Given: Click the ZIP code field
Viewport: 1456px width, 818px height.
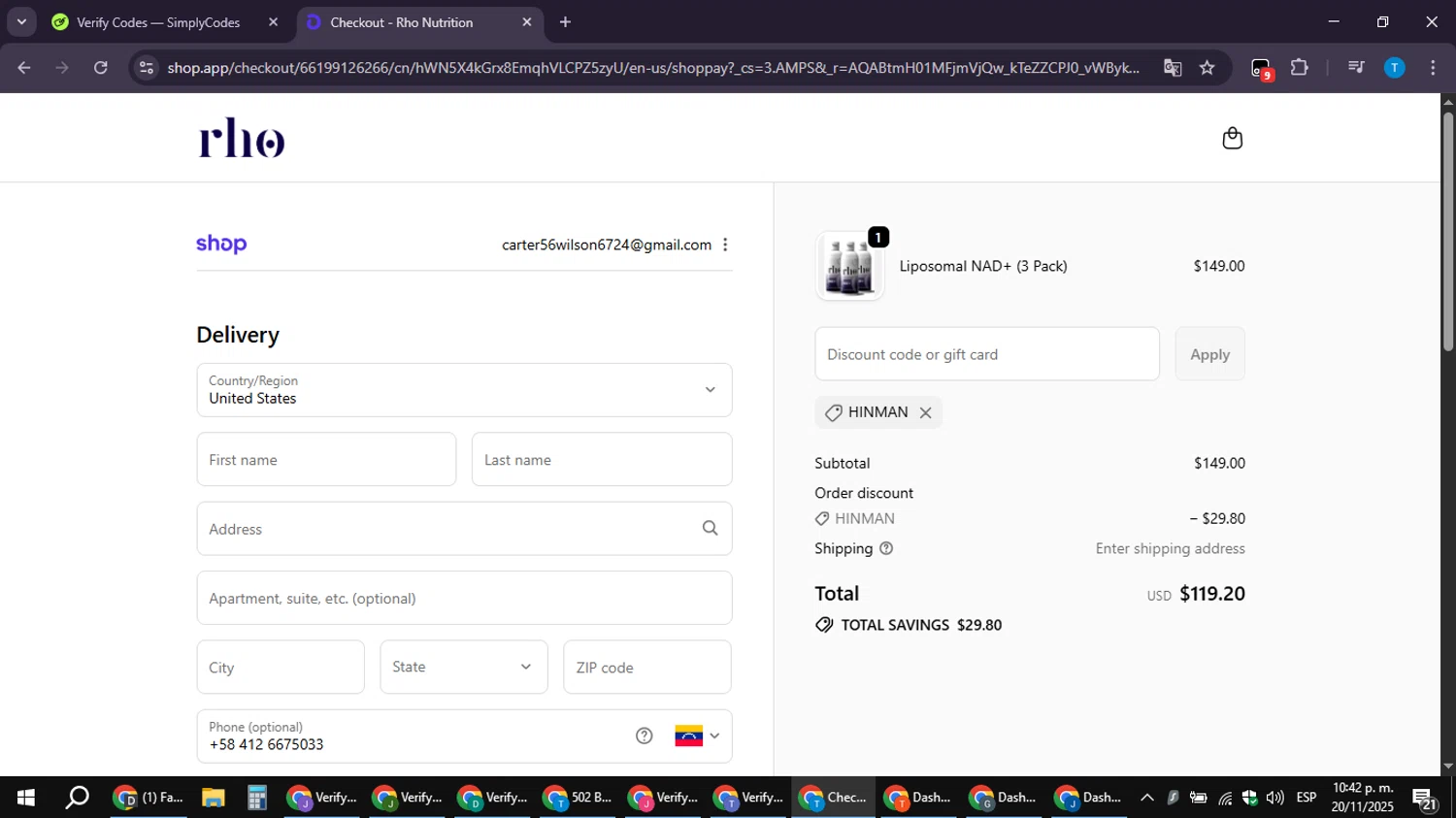Looking at the screenshot, I should click(x=647, y=667).
